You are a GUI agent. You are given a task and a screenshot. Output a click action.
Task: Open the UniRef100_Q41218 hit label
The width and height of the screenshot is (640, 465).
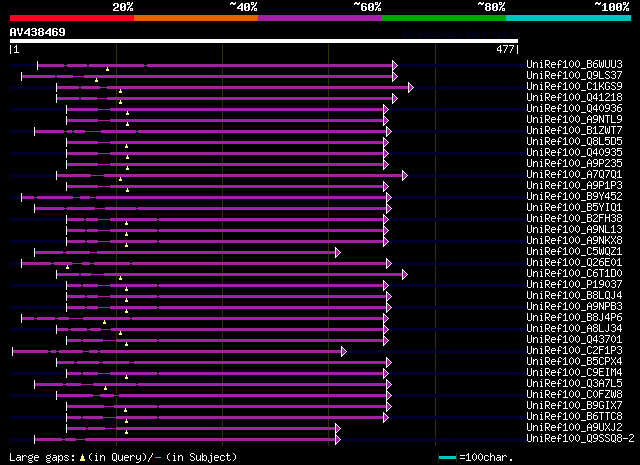(x=574, y=98)
